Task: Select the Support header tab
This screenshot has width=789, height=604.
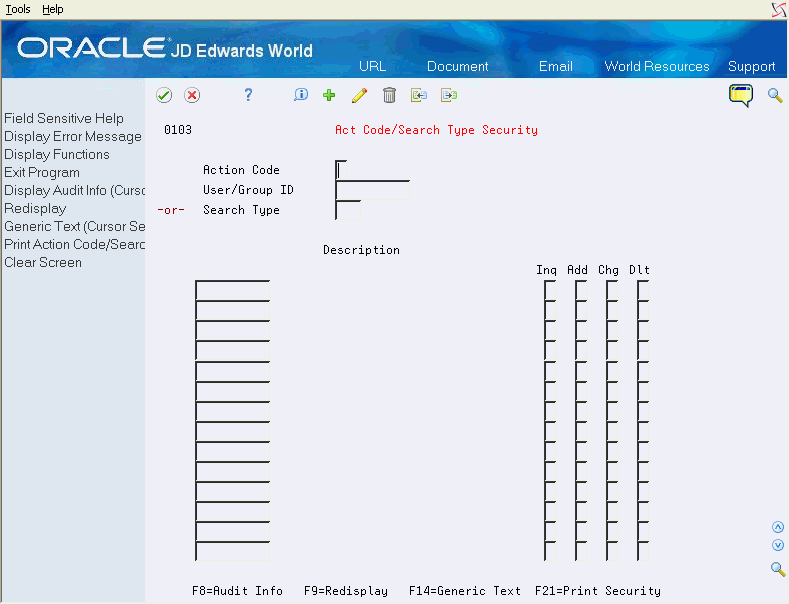Action: [x=751, y=66]
